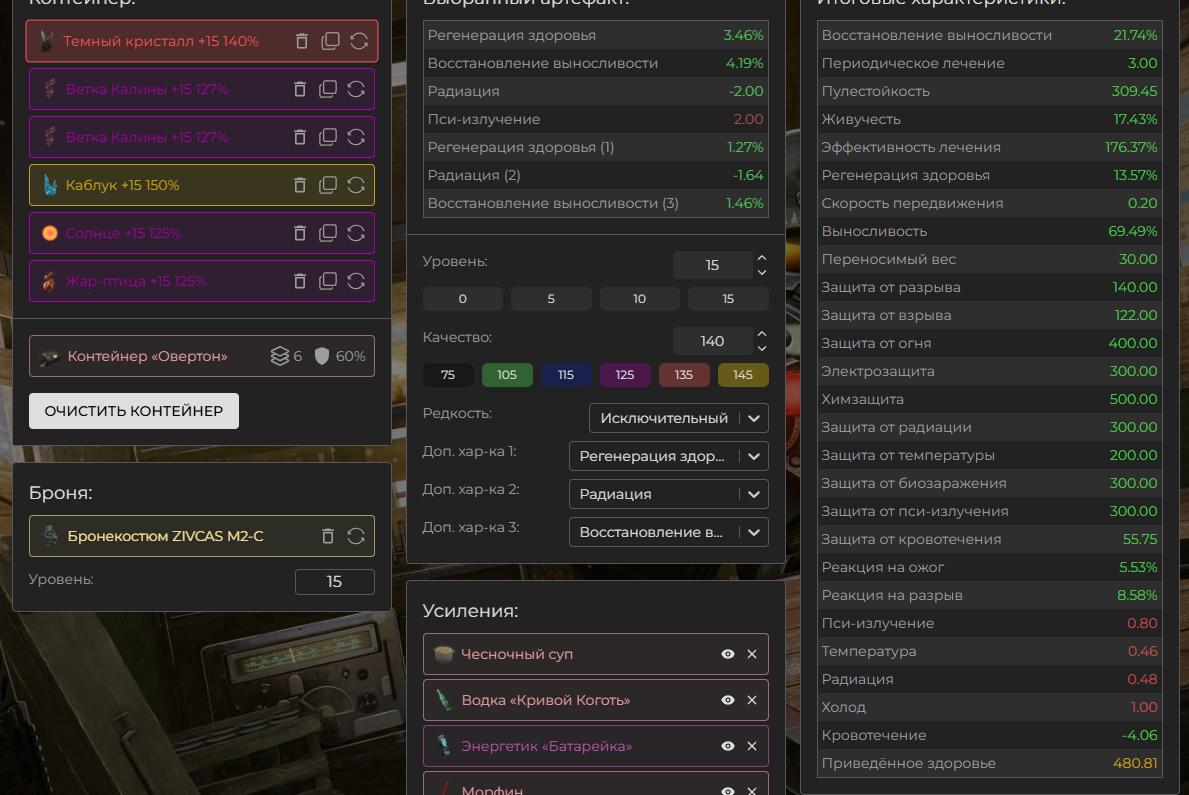Open the Редкость dropdown
Image resolution: width=1189 pixels, height=795 pixels.
tap(679, 418)
